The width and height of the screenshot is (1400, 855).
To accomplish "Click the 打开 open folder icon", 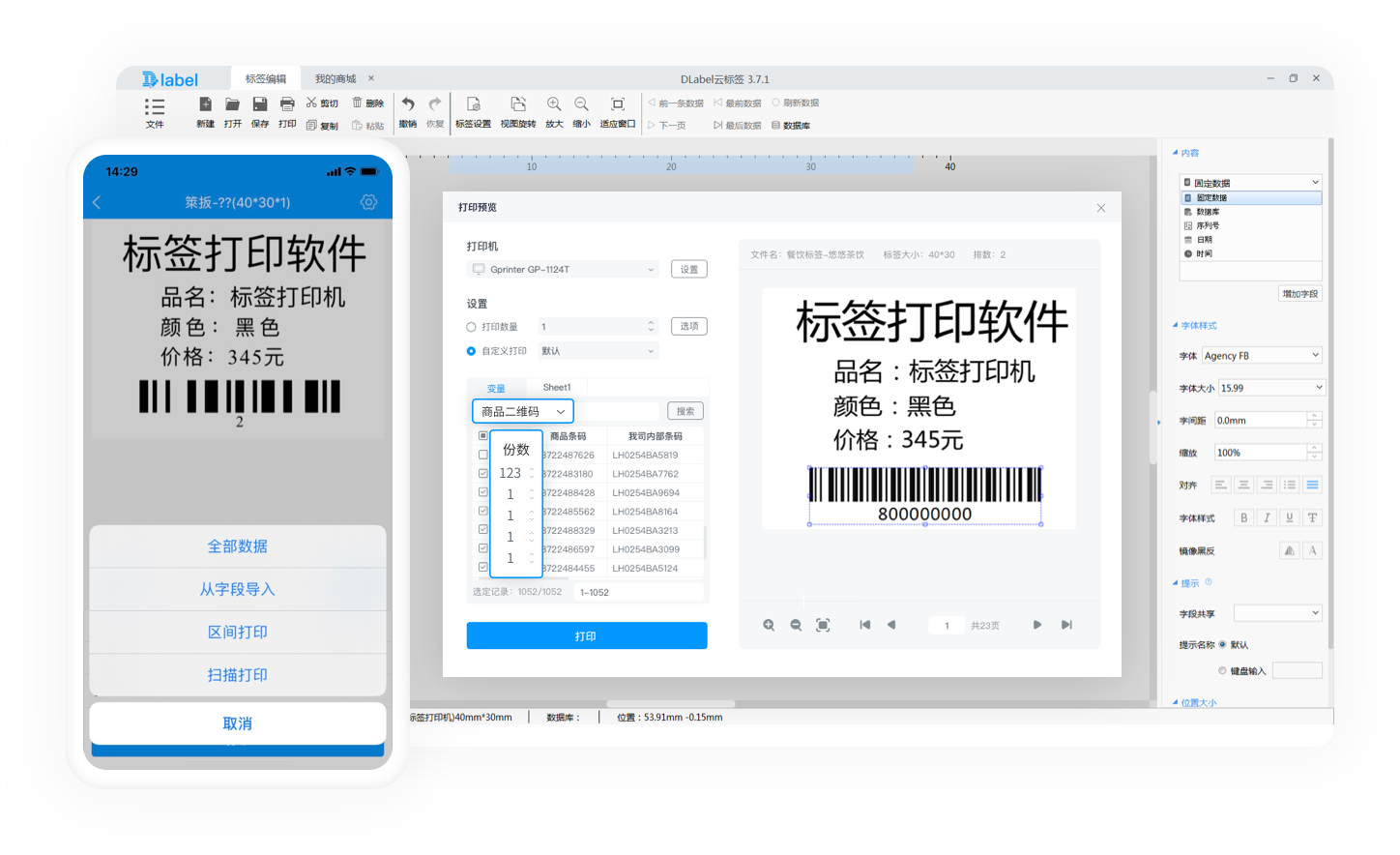I will pyautogui.click(x=232, y=104).
